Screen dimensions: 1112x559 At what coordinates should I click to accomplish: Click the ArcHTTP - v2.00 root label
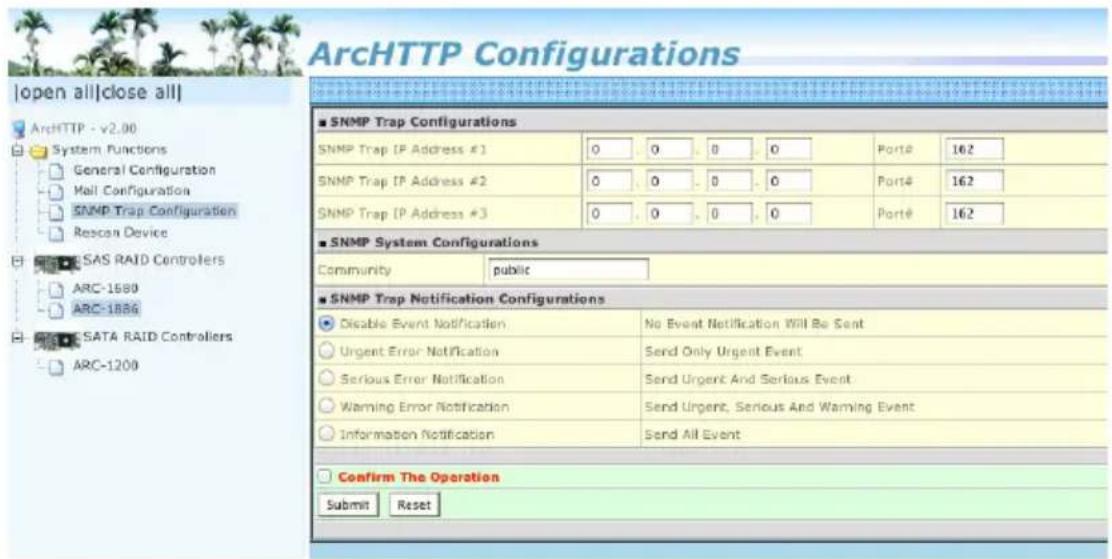pyautogui.click(x=84, y=129)
